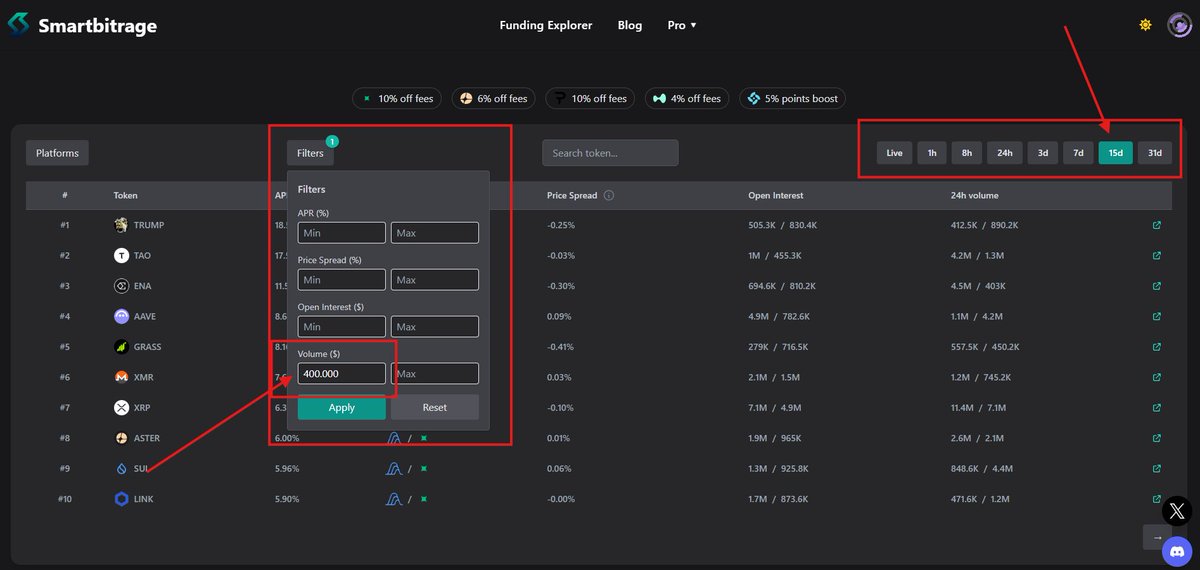Sort by the 24h volume column header
This screenshot has height=570, width=1200.
coord(974,195)
